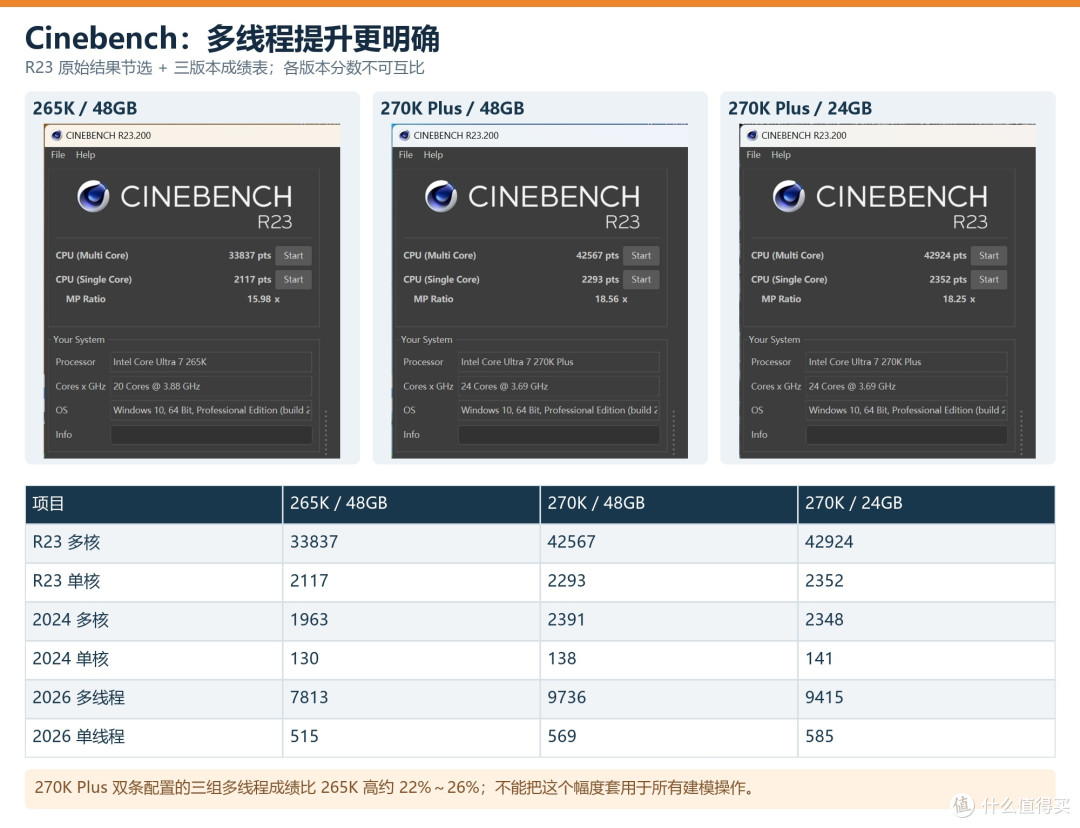Open File menu in 270K Plus / 48GB window
1080x828 pixels.
click(x=406, y=154)
